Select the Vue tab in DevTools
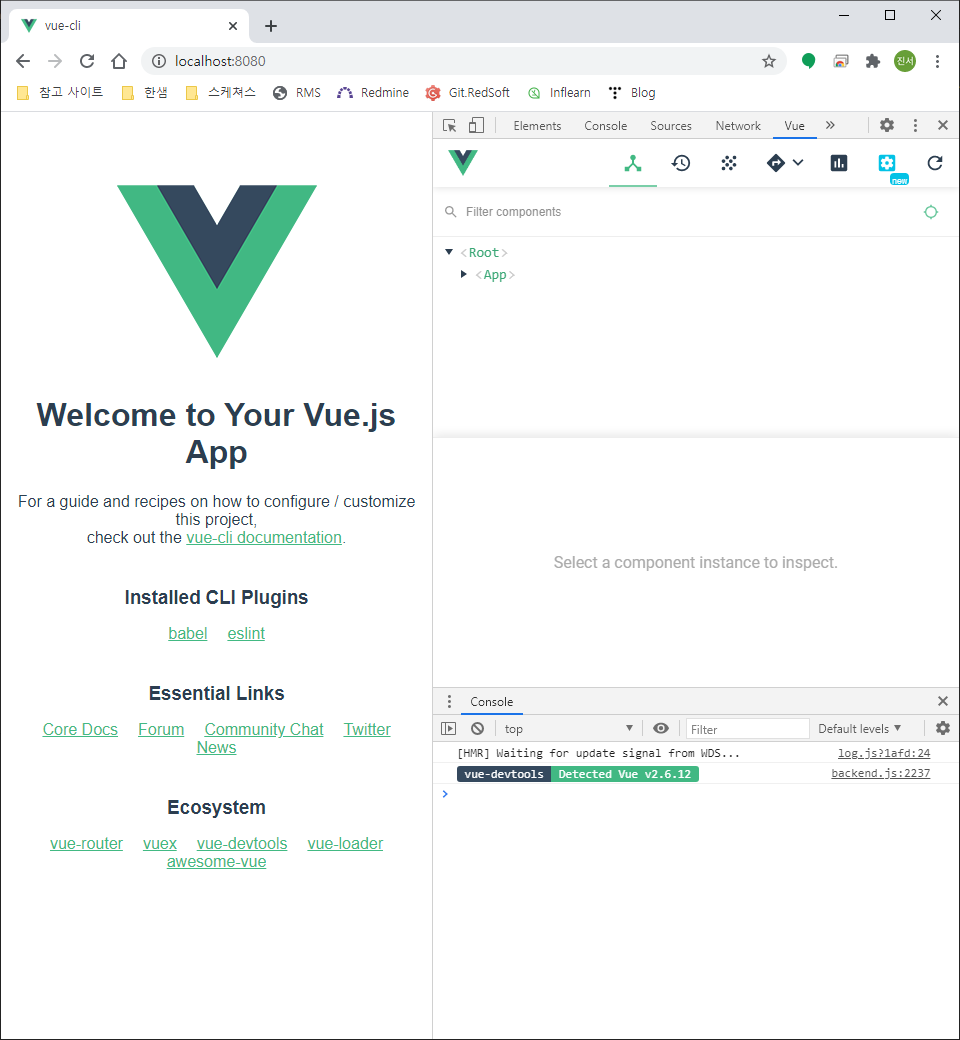 point(794,125)
